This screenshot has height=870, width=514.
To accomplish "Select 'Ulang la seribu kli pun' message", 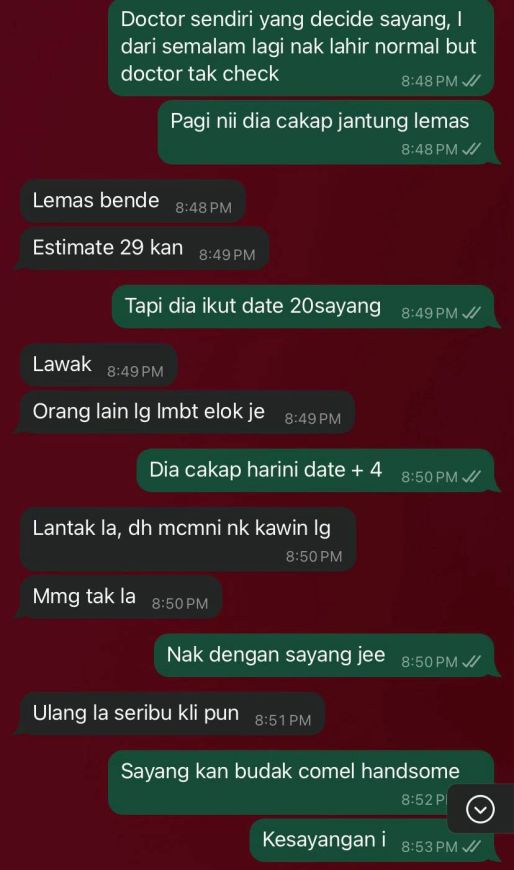I will [172, 714].
